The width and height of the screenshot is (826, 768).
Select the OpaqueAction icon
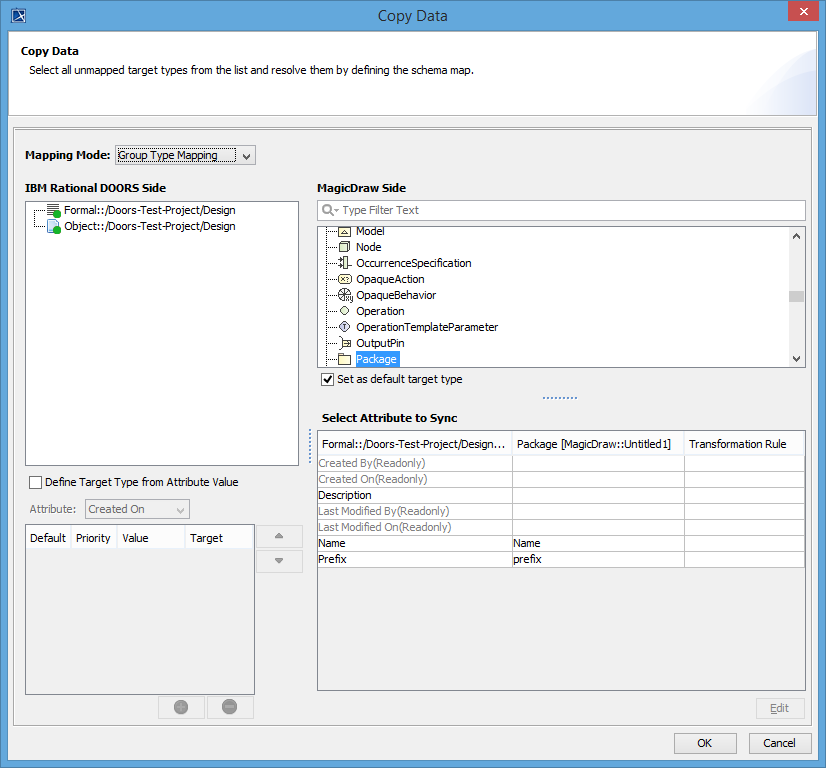coord(345,279)
